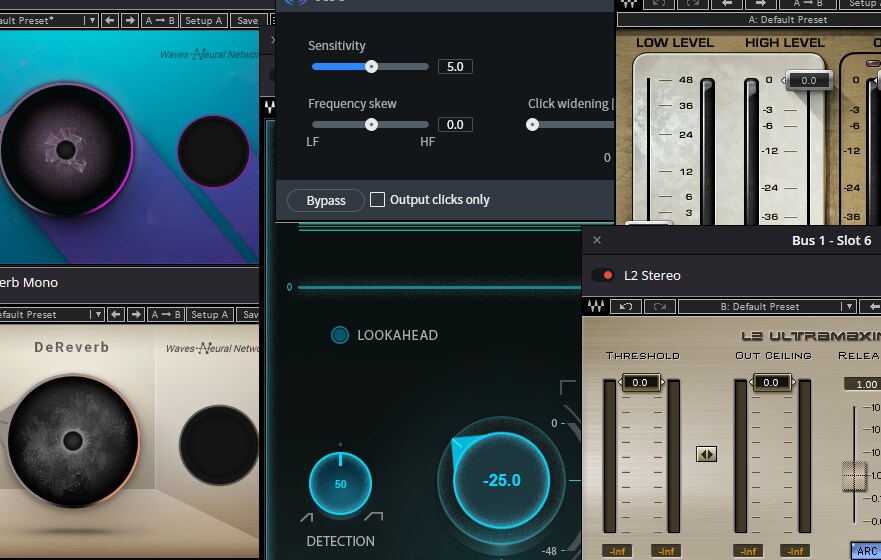Viewport: 881px width, 560px height.
Task: Click the large threshold knob showing -25.0
Action: 501,481
